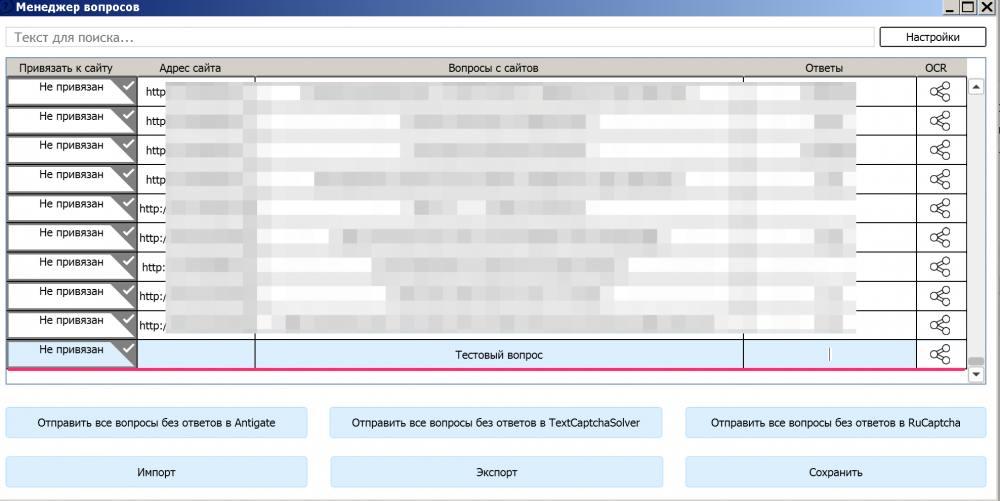The height and width of the screenshot is (501, 1000).
Task: Click OCR icon in Тестовый вопрос row
Action: click(x=940, y=354)
